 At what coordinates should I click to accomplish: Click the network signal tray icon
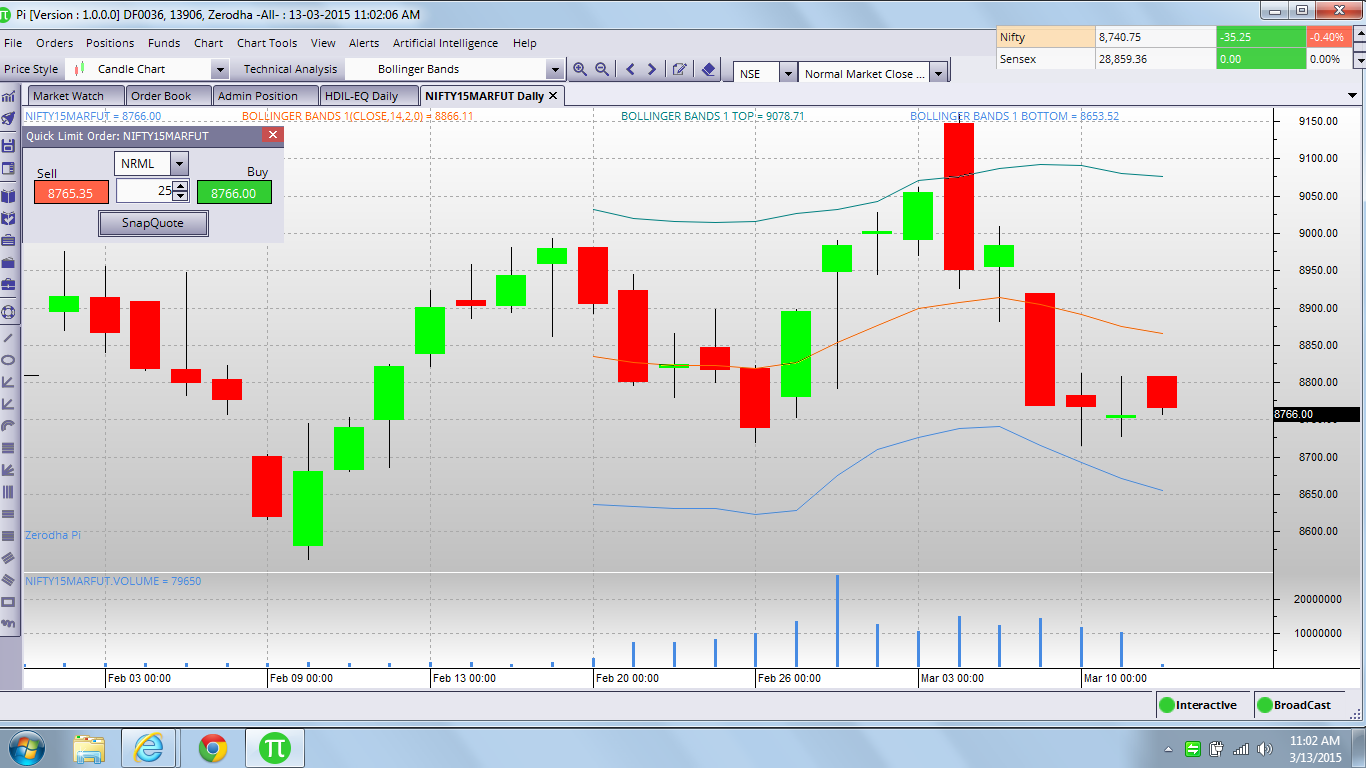[x=1241, y=749]
